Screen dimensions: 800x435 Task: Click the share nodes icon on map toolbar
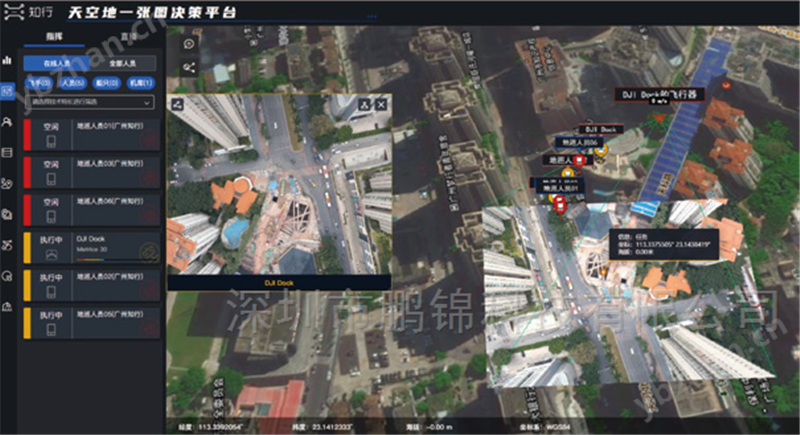point(190,67)
